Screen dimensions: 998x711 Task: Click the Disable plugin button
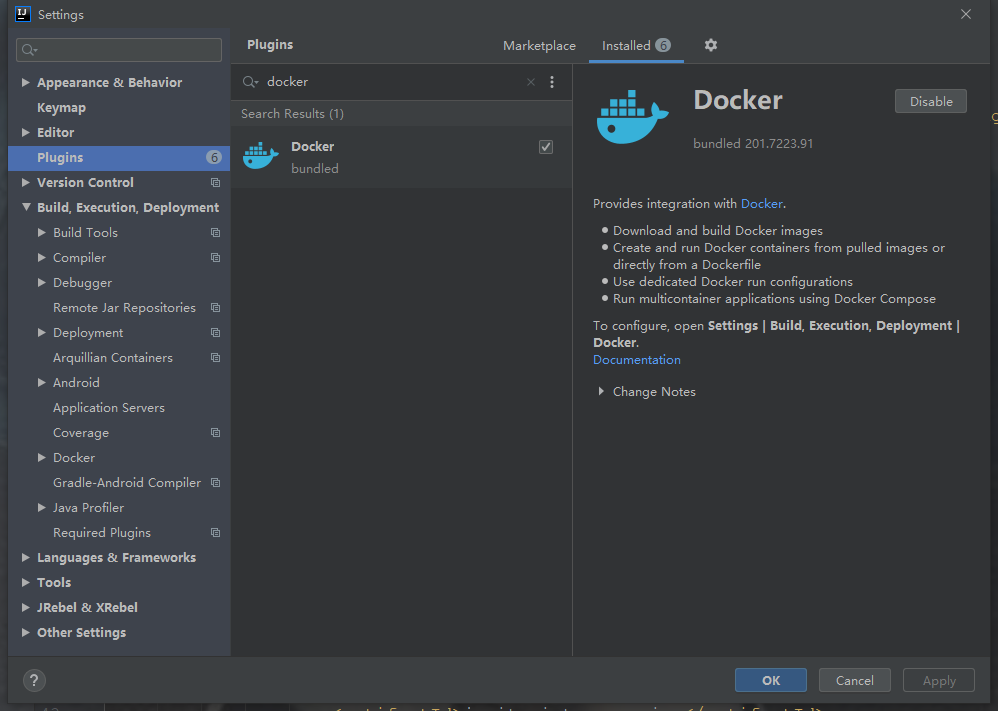[x=931, y=101]
